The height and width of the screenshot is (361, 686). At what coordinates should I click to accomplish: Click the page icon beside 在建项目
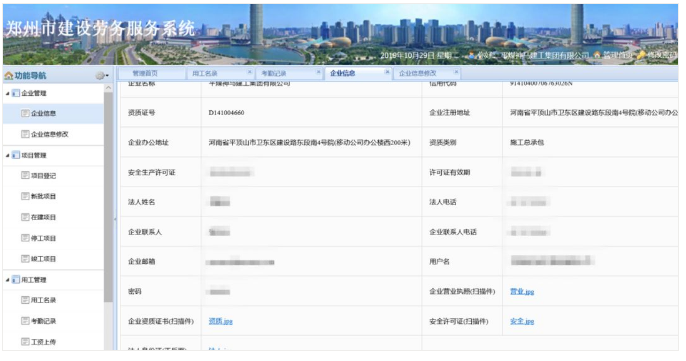point(25,217)
